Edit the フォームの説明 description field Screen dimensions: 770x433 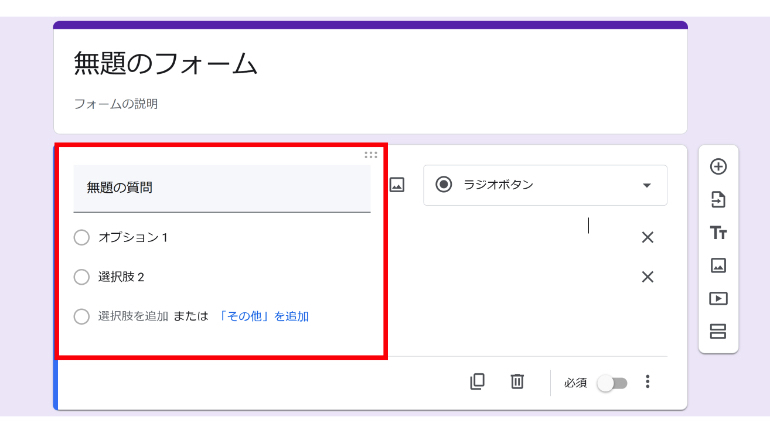[116, 104]
